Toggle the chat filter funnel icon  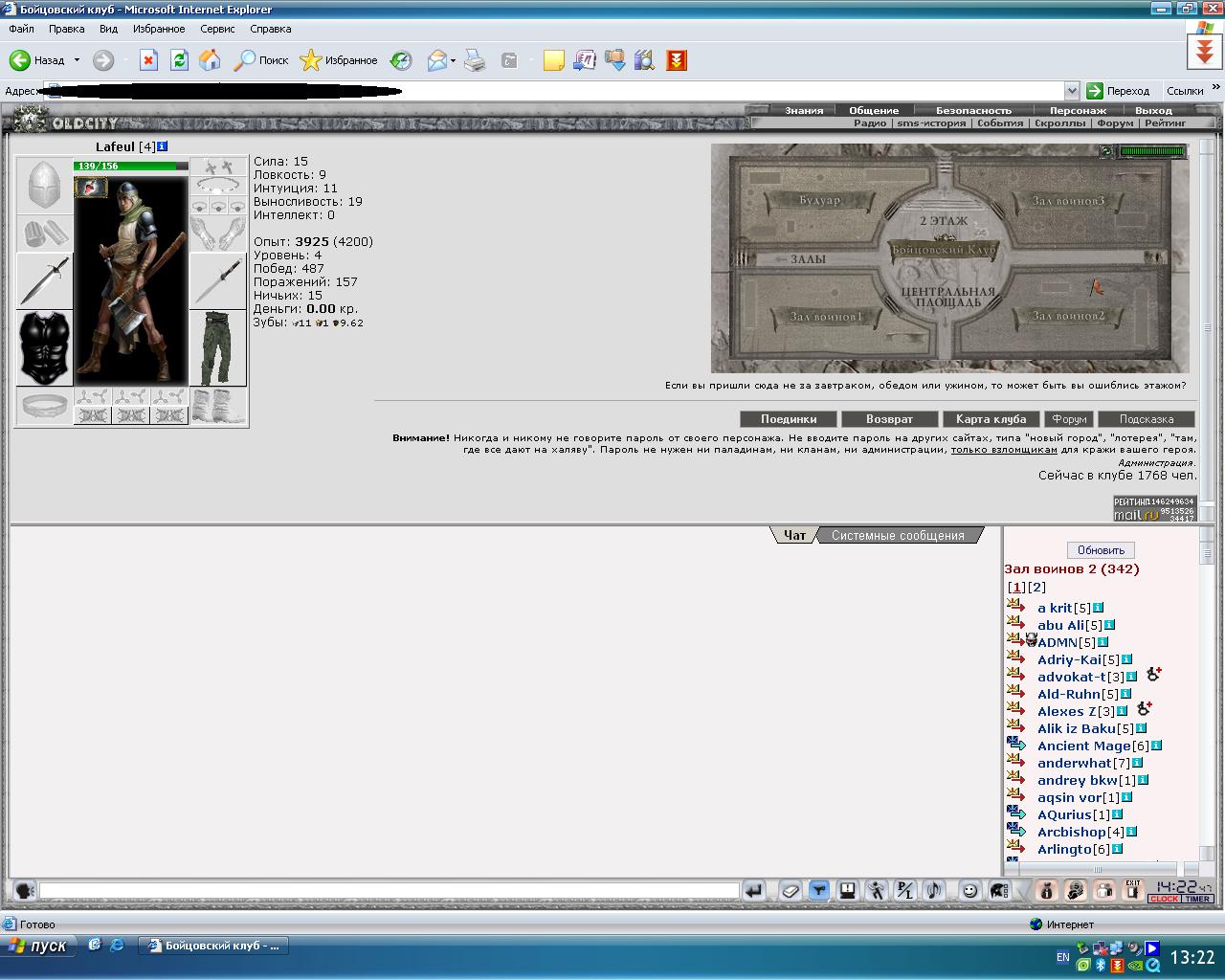tap(818, 891)
